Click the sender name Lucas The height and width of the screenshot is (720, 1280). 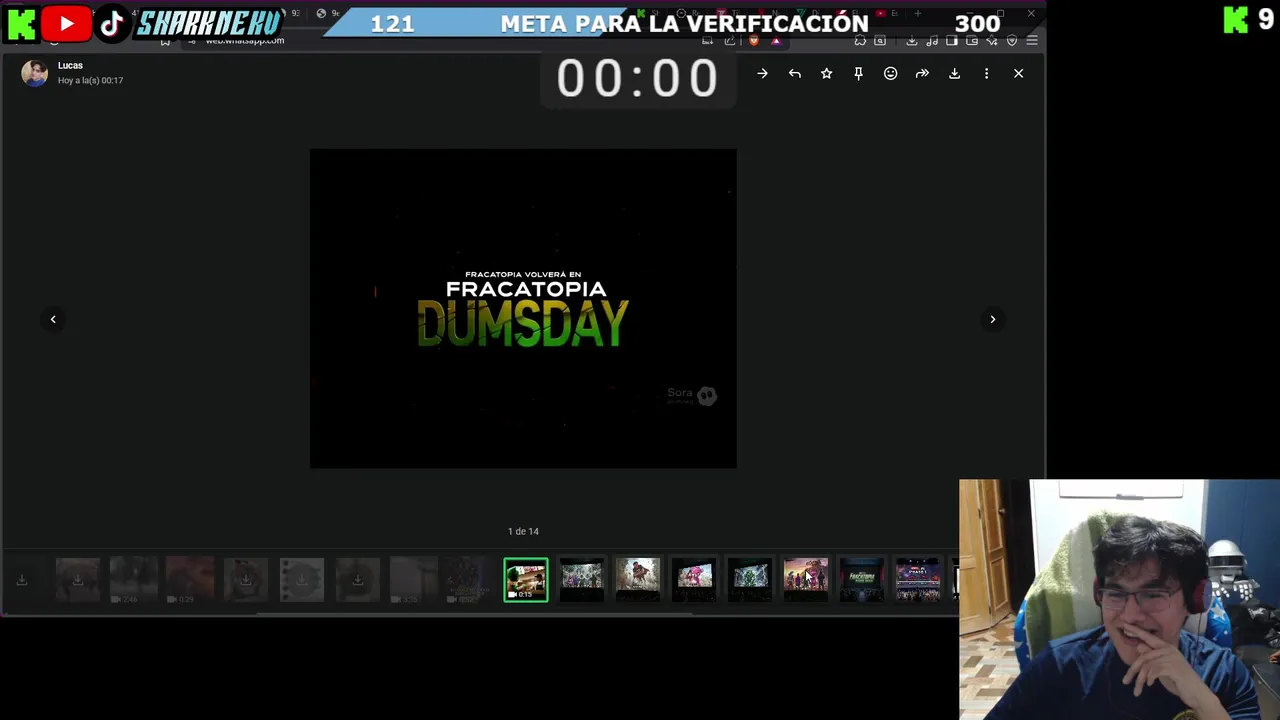tap(70, 65)
